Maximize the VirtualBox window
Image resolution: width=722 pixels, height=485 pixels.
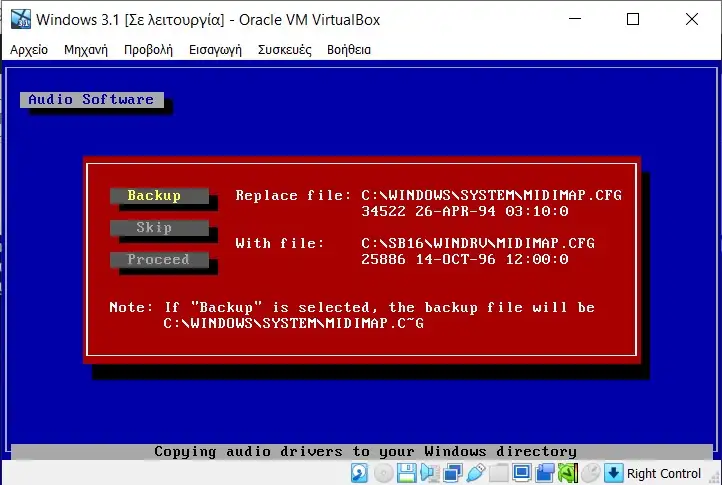(x=633, y=19)
